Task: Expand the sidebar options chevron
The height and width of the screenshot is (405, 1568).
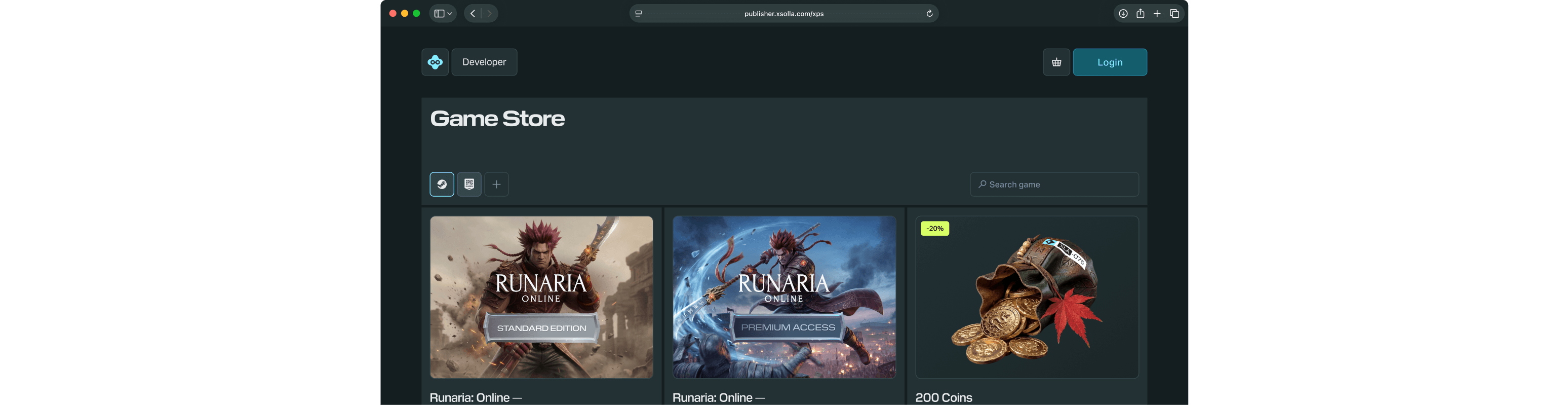Action: pos(450,13)
